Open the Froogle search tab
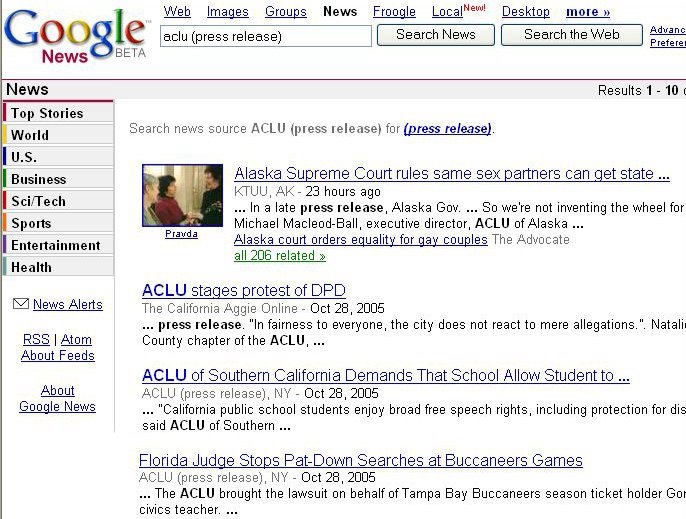 pyautogui.click(x=394, y=11)
